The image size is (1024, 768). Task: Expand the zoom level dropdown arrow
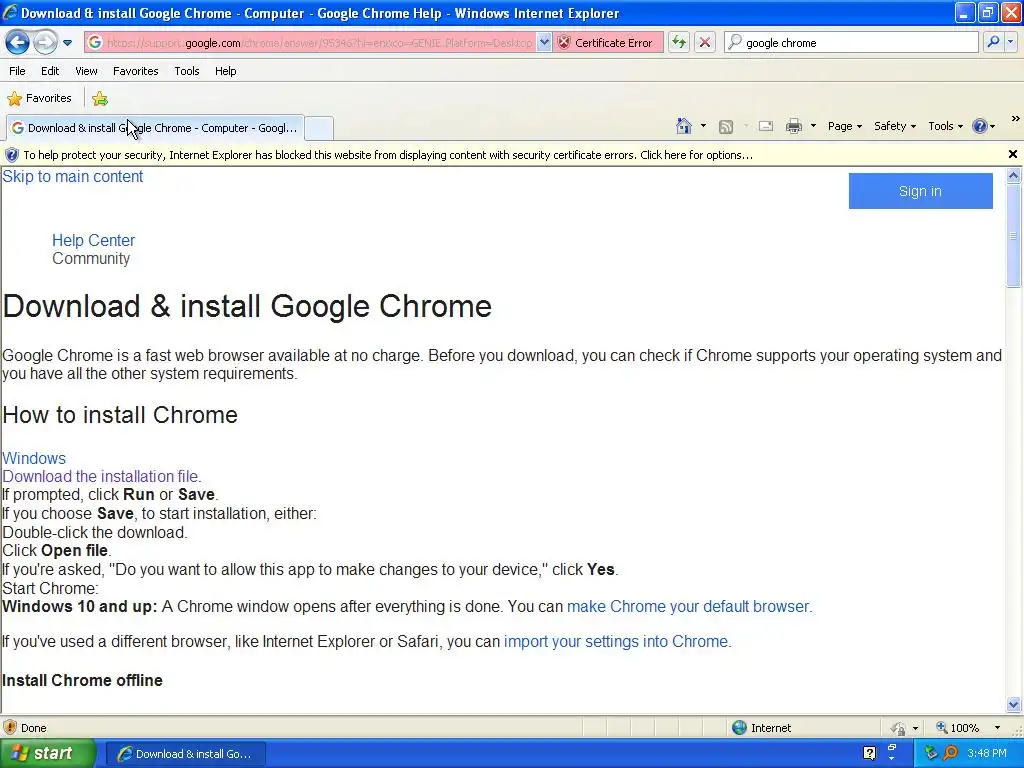click(997, 728)
